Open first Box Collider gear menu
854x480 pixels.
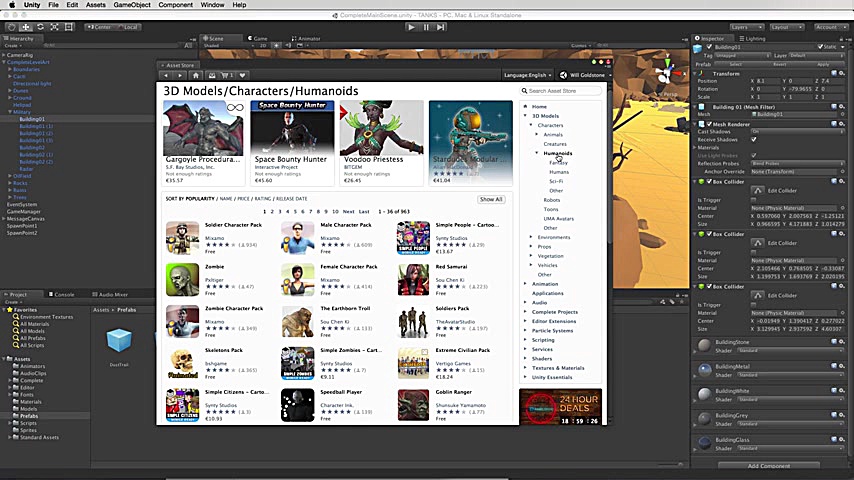[x=842, y=181]
